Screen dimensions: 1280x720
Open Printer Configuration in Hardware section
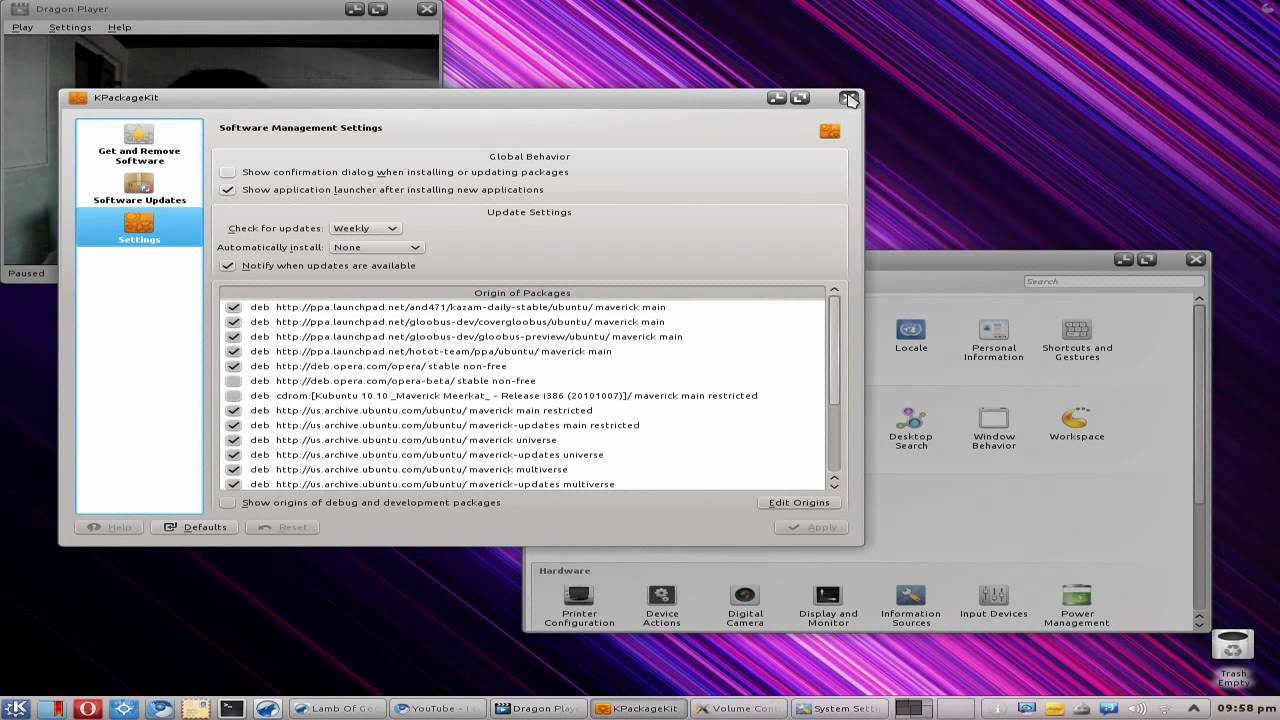(579, 606)
